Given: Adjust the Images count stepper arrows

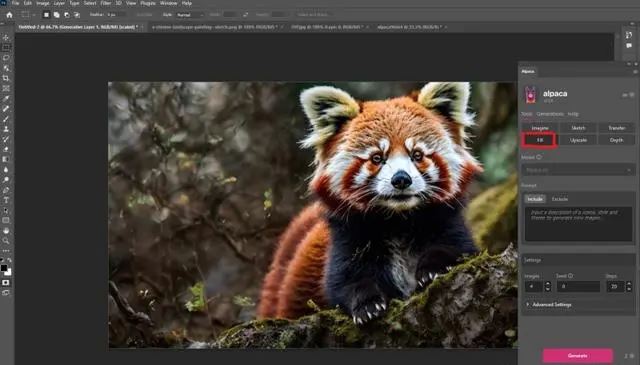Looking at the screenshot, I should point(548,287).
